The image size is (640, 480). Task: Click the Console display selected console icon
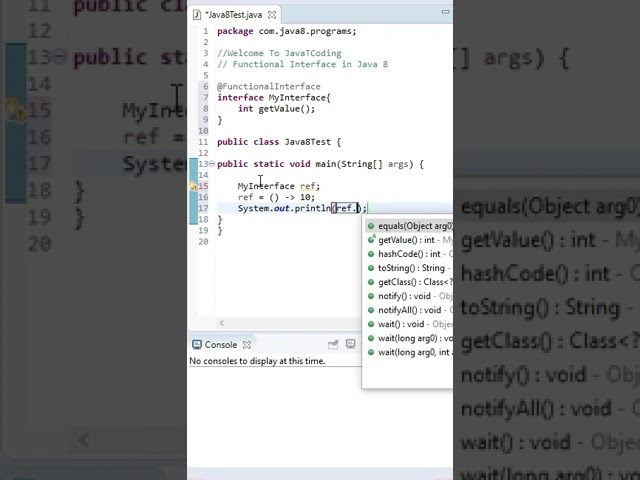(351, 344)
